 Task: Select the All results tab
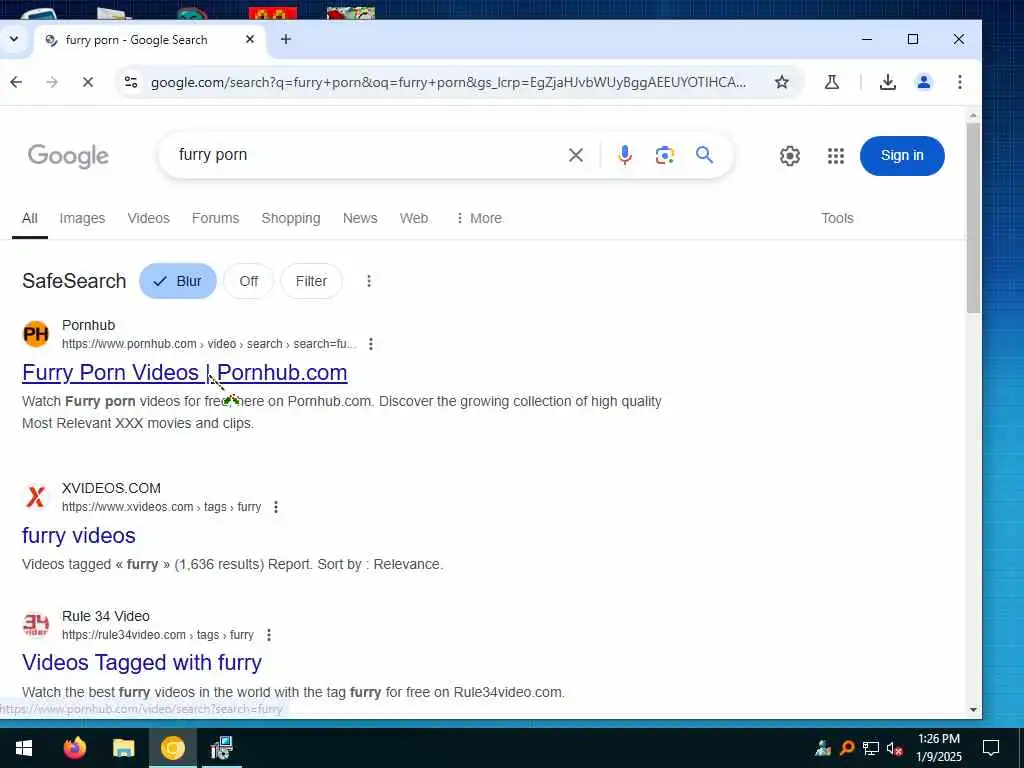tap(29, 218)
